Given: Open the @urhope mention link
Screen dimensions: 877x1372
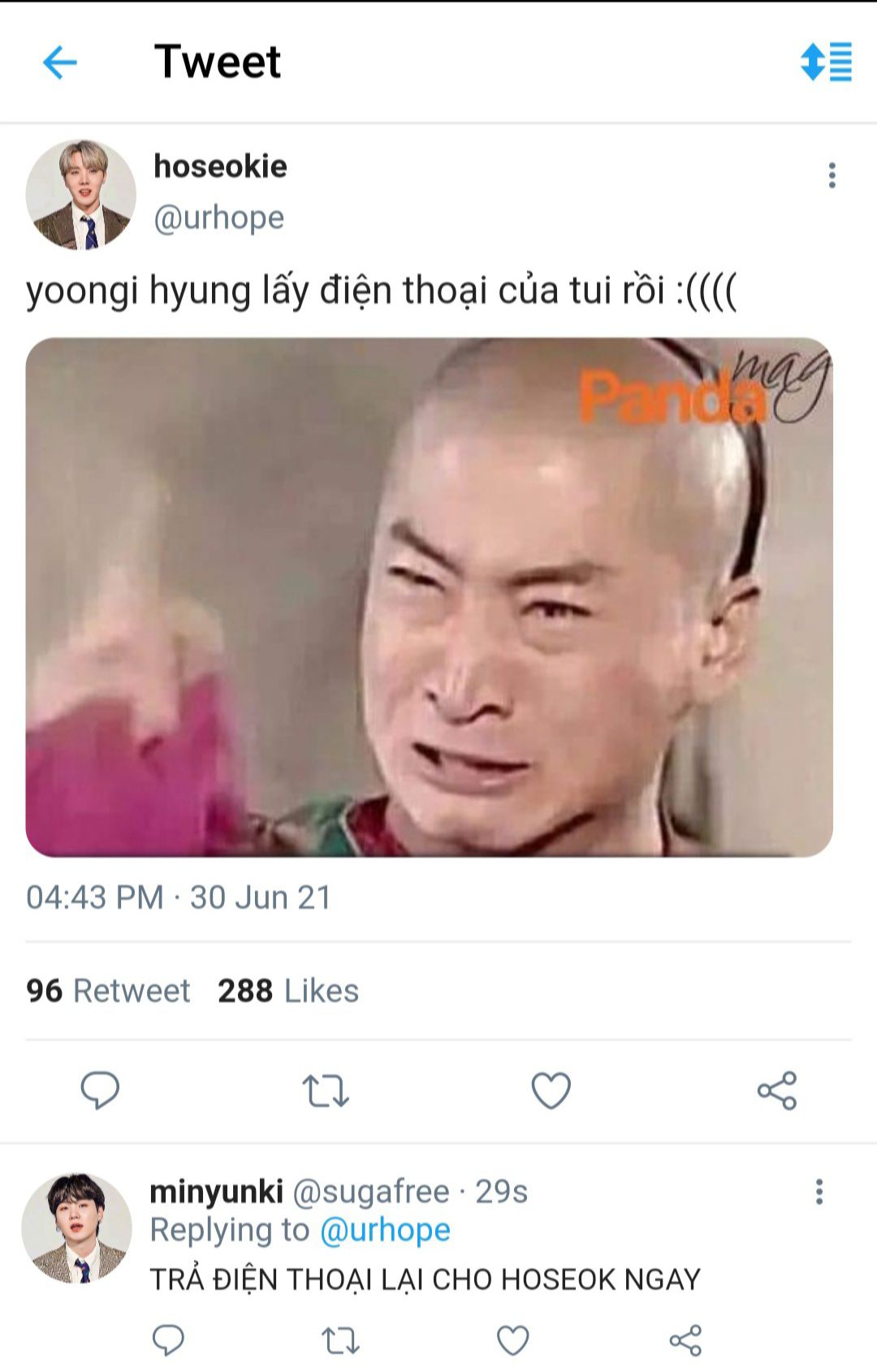Looking at the screenshot, I should [385, 1230].
